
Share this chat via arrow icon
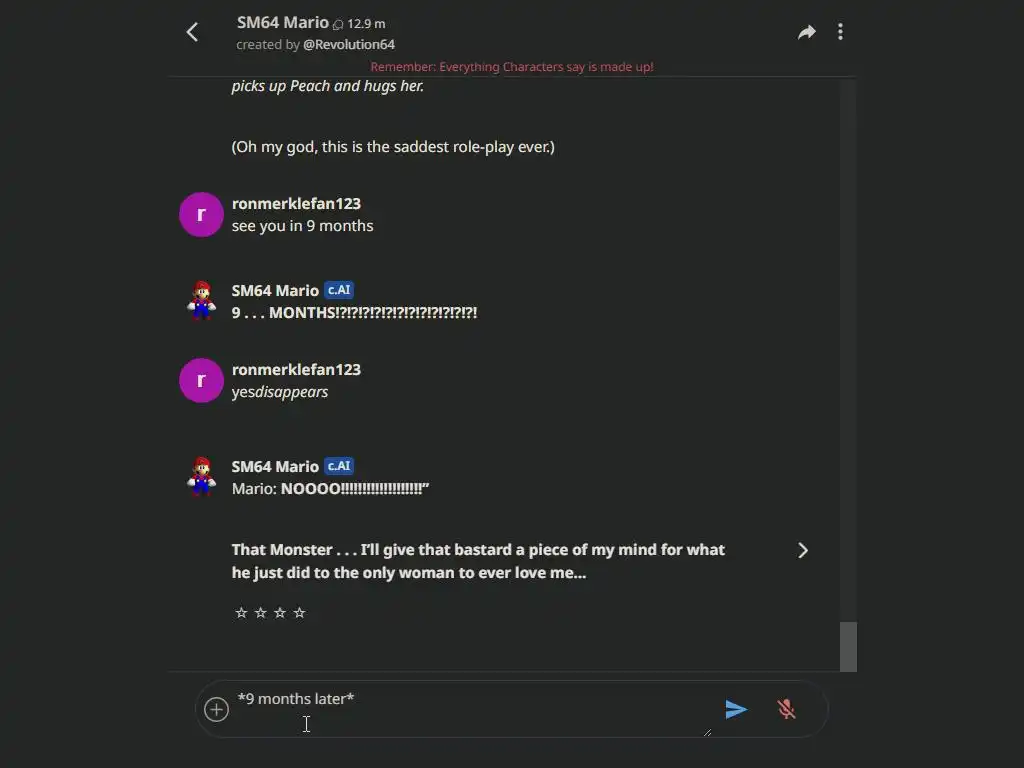(806, 32)
